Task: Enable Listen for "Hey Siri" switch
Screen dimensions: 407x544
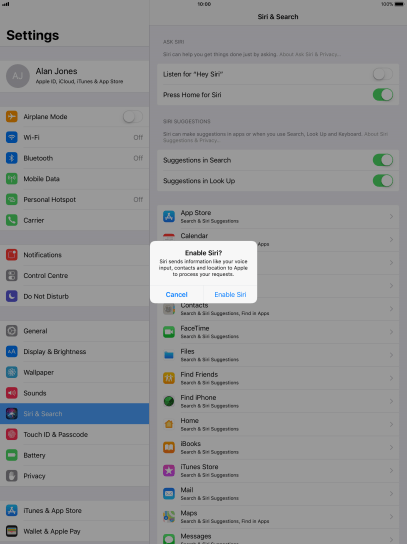Action: point(383,74)
